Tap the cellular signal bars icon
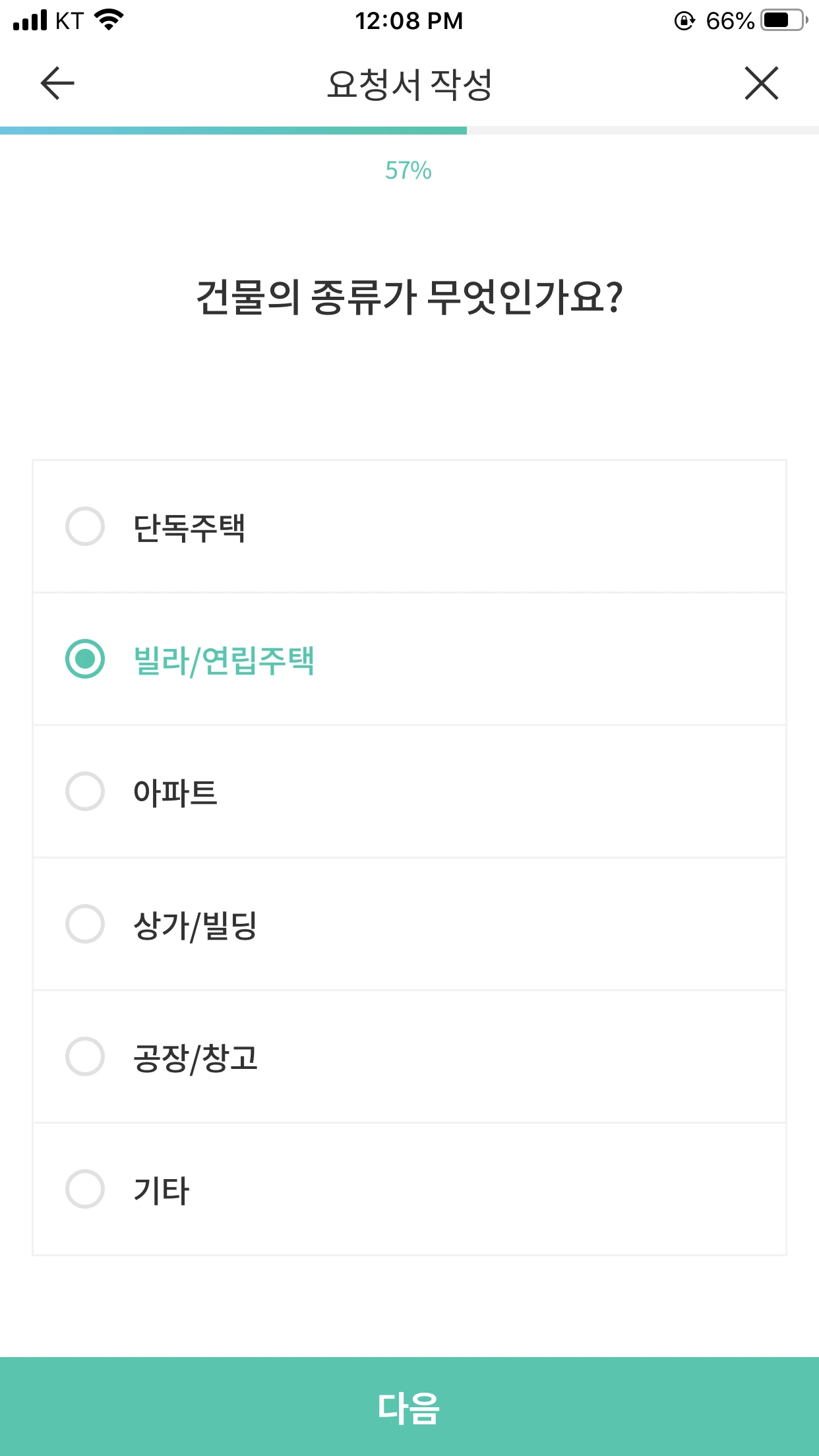The image size is (819, 1456). 30,20
